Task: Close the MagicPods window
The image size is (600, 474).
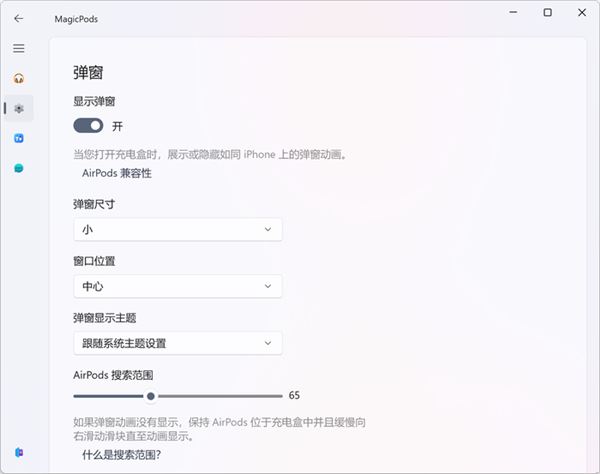Action: (582, 13)
